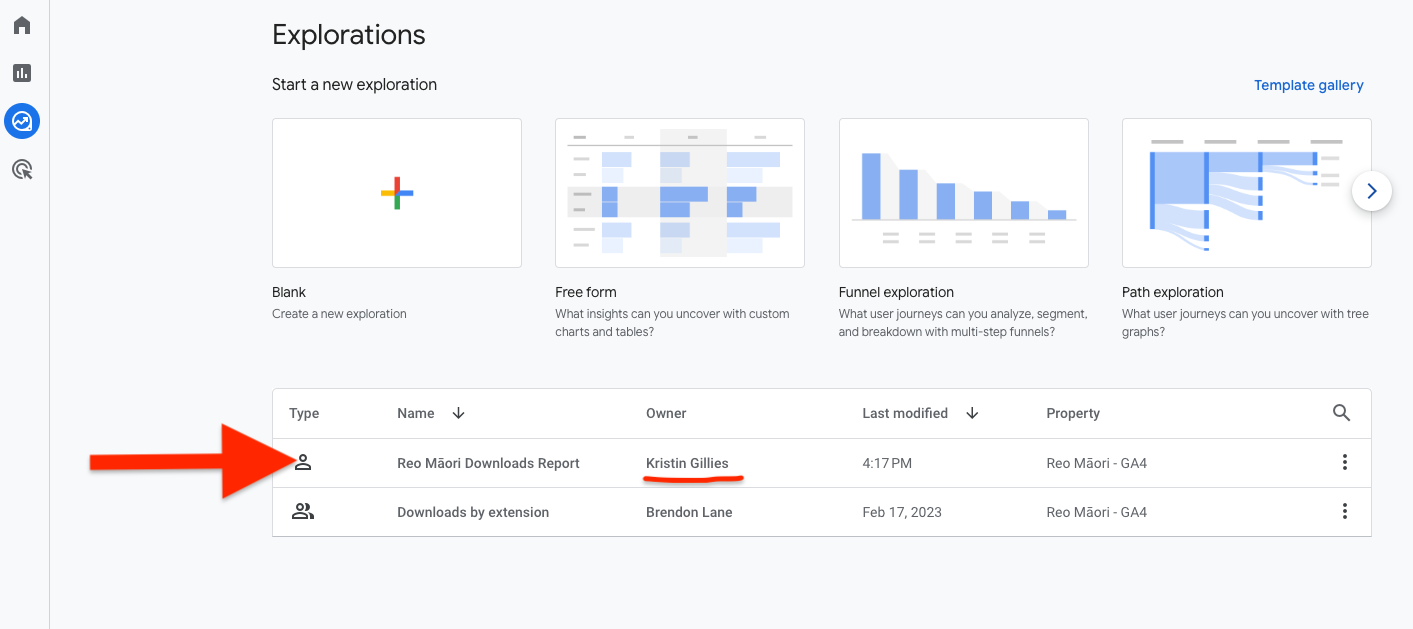The width and height of the screenshot is (1413, 629).
Task: Start a Path exploration
Action: (1246, 192)
